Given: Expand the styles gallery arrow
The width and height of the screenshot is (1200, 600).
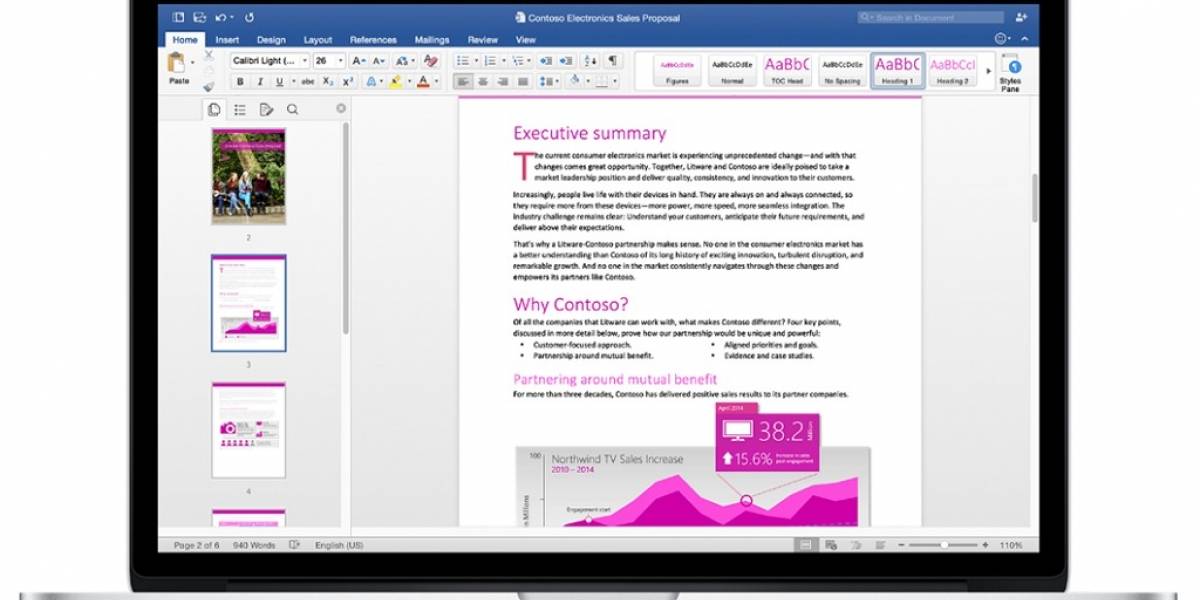Looking at the screenshot, I should coord(989,71).
